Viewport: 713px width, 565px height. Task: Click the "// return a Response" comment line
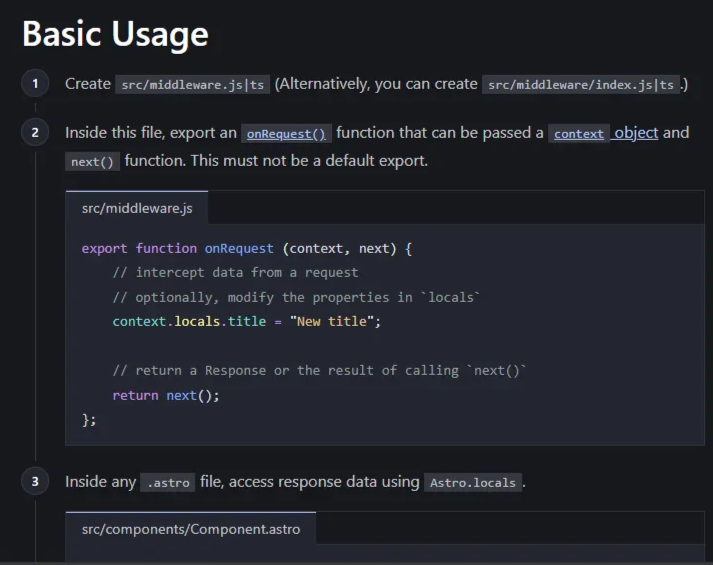320,370
